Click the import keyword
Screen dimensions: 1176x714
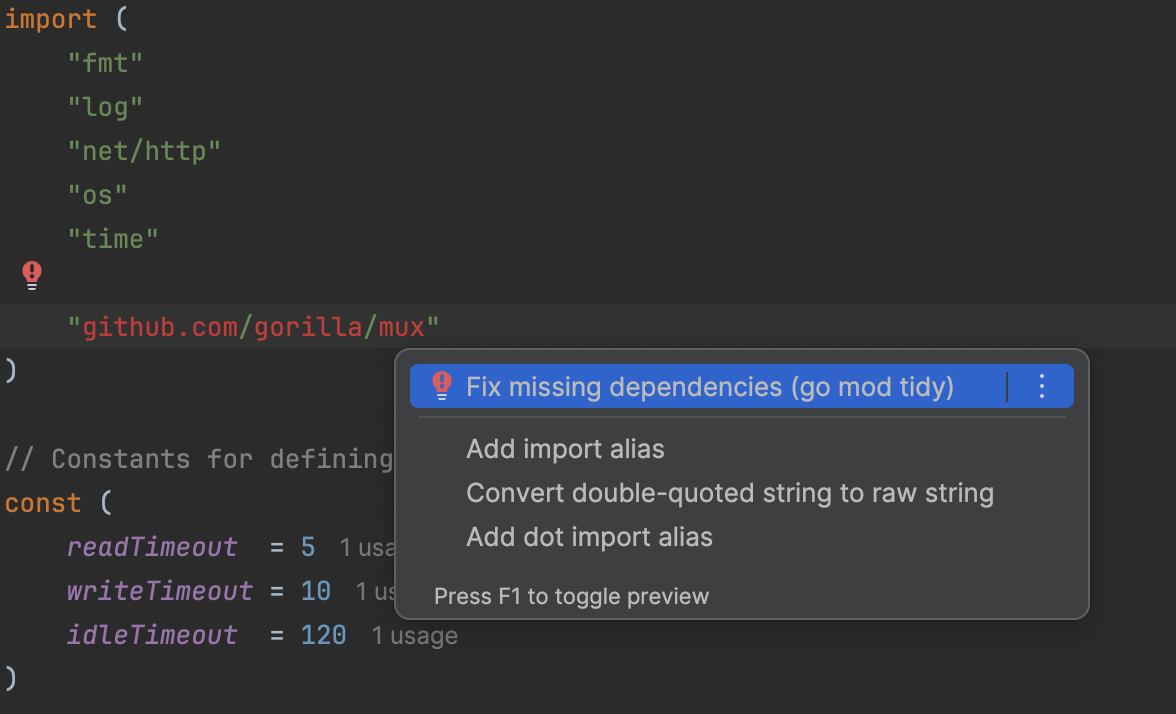51,20
